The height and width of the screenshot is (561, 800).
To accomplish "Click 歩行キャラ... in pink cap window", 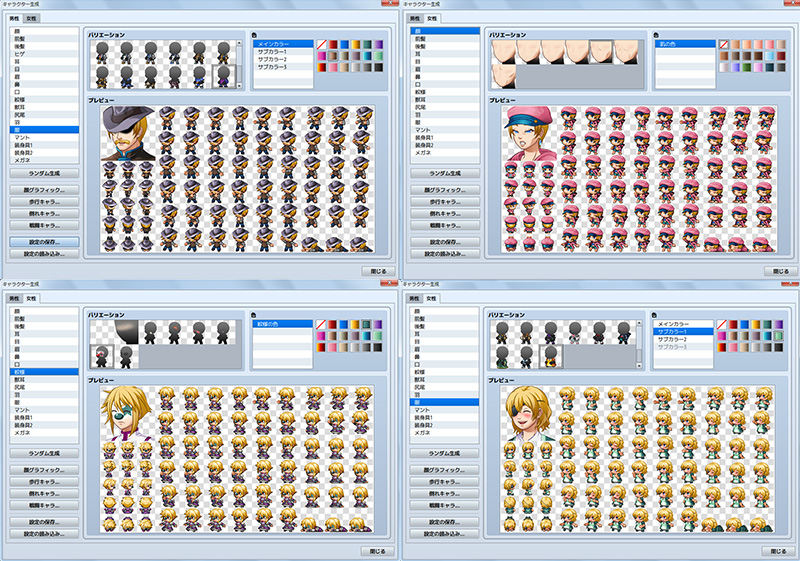I will [x=445, y=201].
